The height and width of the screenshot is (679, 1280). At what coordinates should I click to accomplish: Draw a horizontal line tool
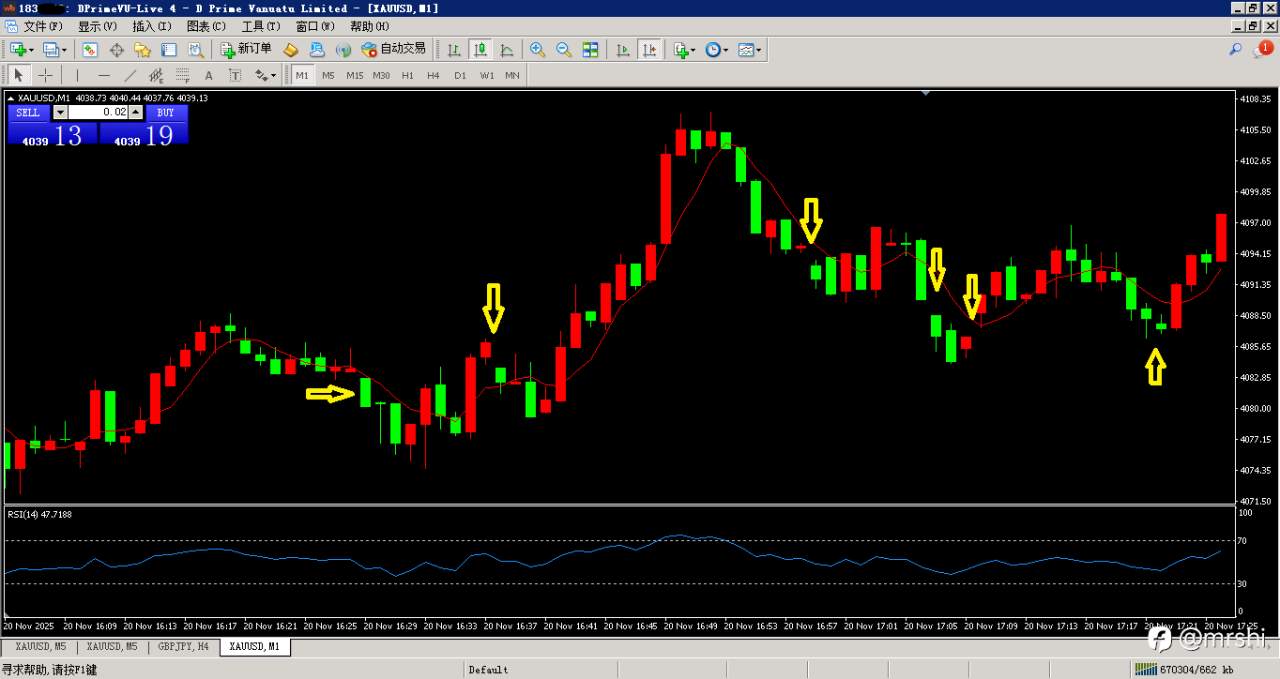104,75
